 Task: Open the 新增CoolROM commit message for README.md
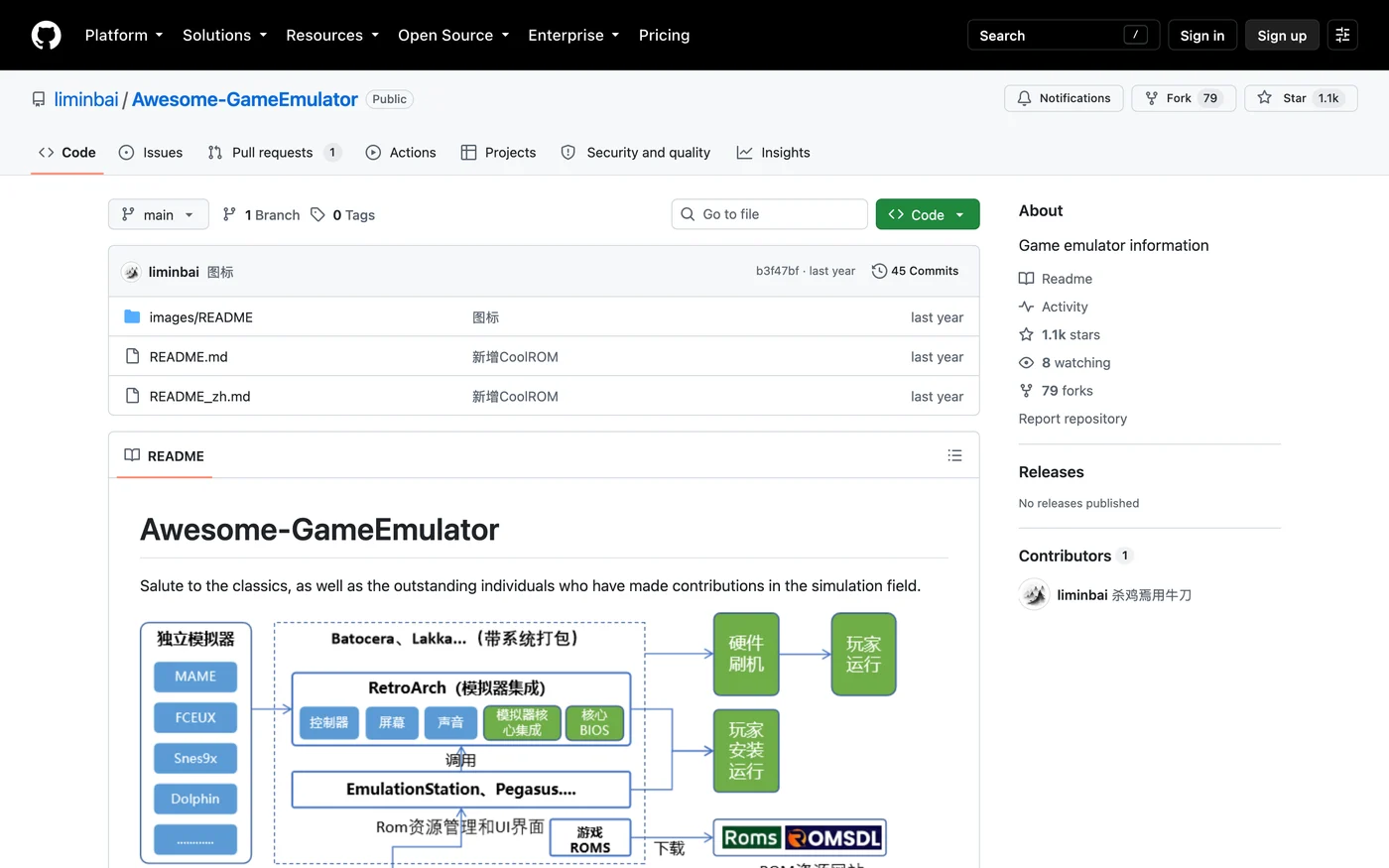(515, 357)
